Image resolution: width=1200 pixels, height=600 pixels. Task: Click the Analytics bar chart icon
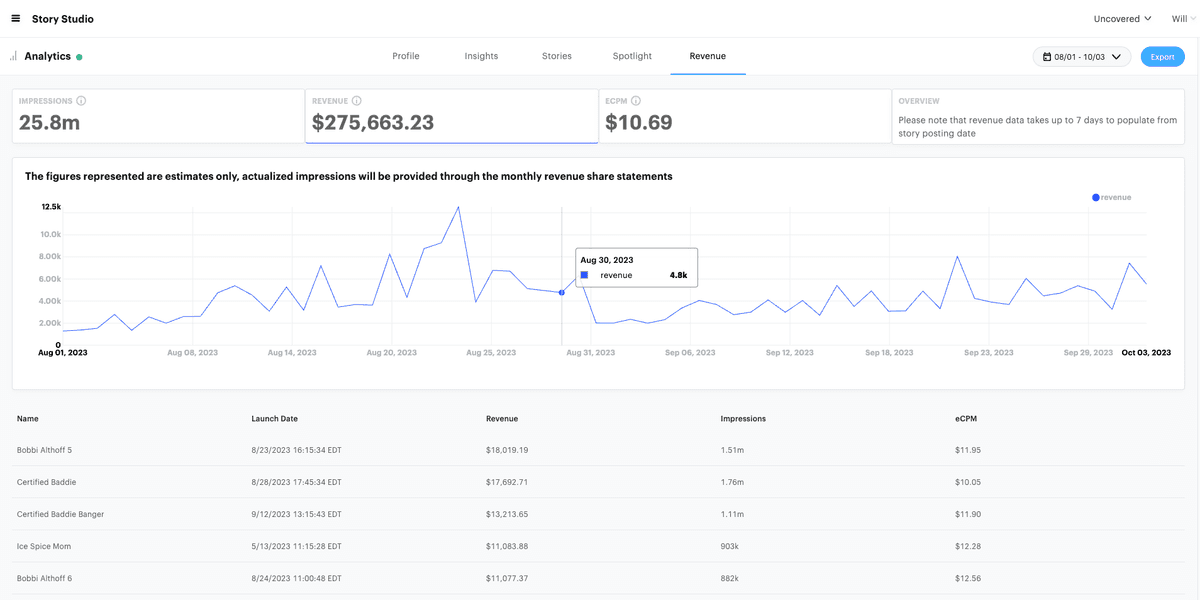pyautogui.click(x=14, y=56)
